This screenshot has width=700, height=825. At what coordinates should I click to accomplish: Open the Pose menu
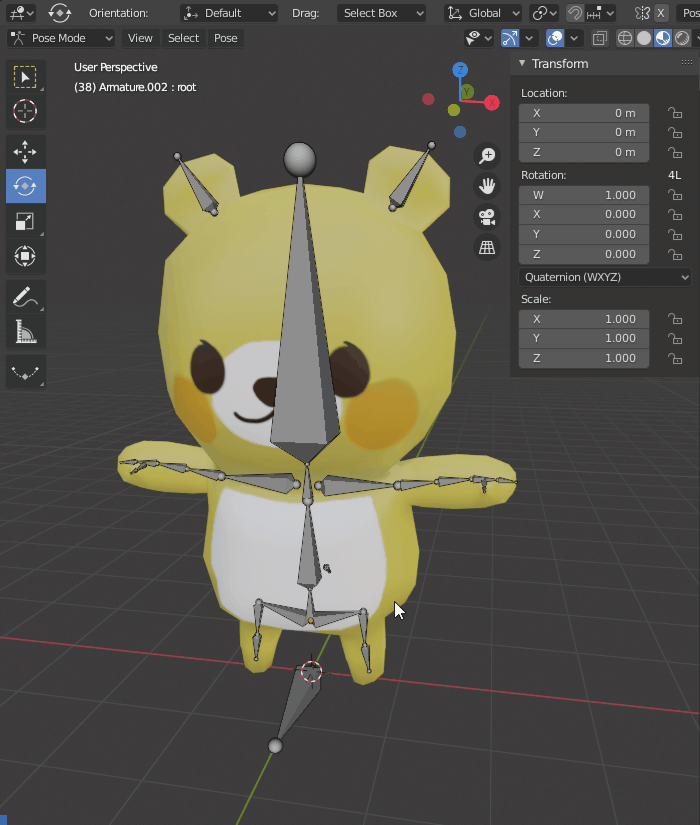pos(225,38)
